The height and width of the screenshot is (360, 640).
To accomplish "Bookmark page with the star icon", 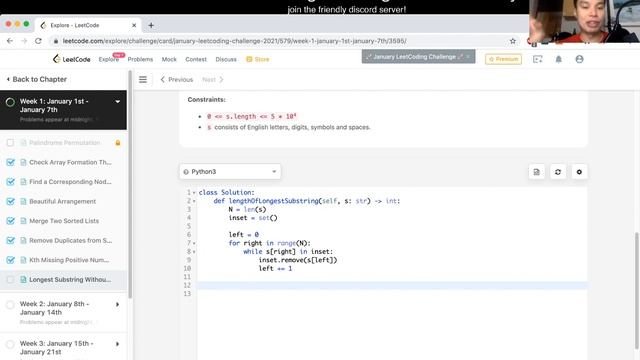I will [x=513, y=41].
